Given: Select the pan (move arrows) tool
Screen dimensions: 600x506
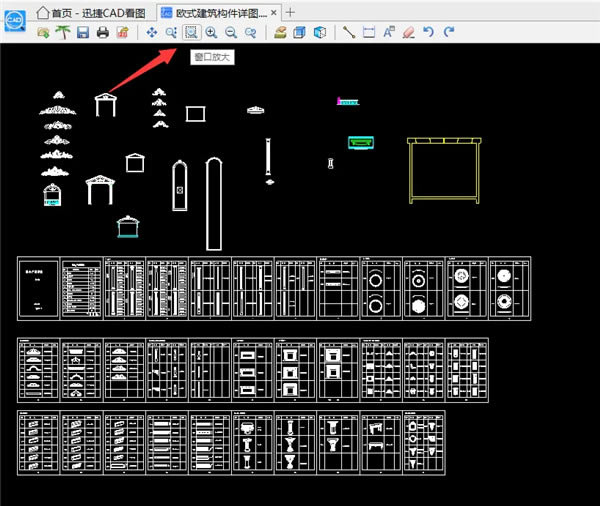Looking at the screenshot, I should (x=152, y=33).
